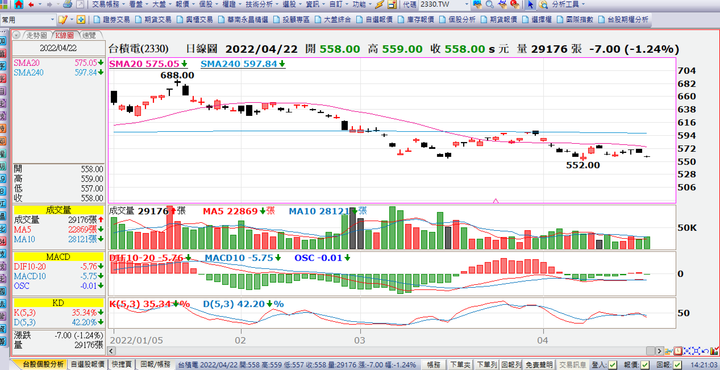The image size is (720, 370).
Task: Click the 免責聲明 button
Action: [x=539, y=365]
